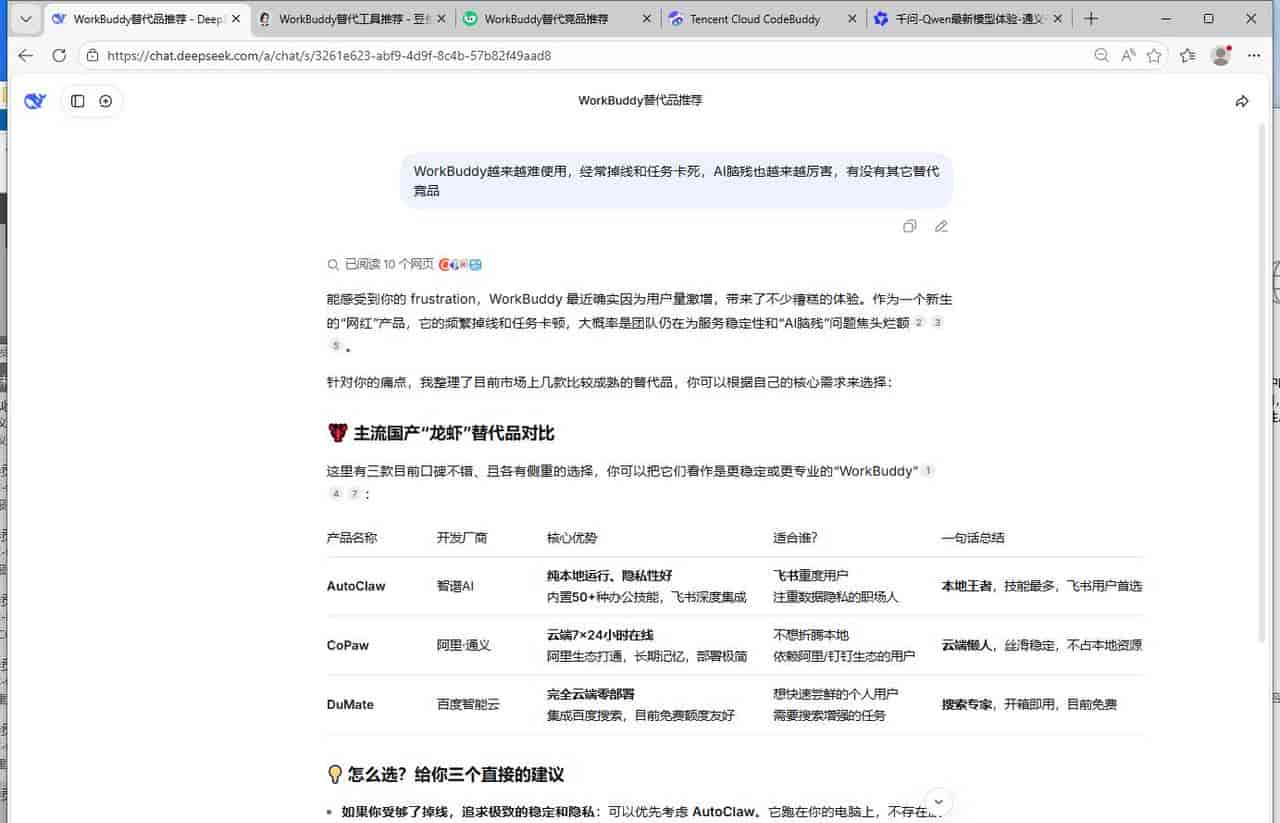Click the 适合谁? column header
The width and height of the screenshot is (1280, 823).
tap(795, 538)
